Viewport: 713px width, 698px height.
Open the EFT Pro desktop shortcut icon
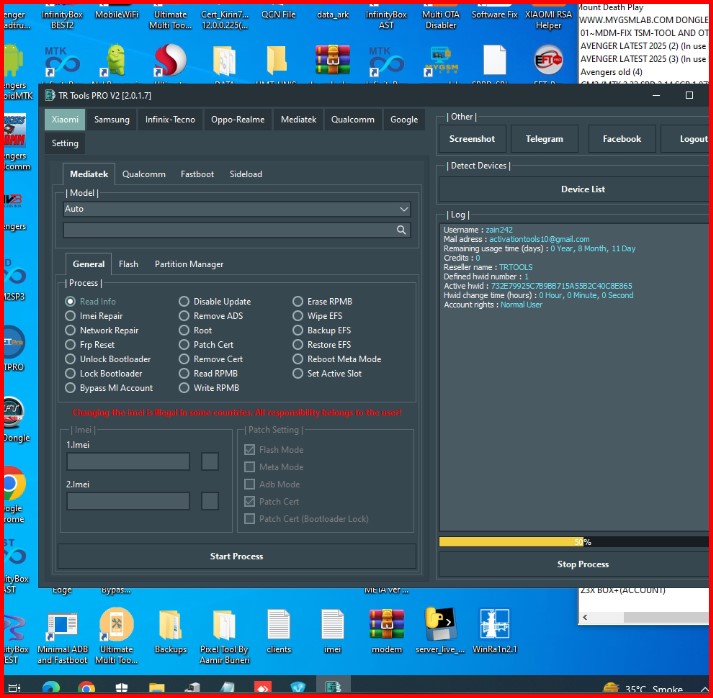point(547,60)
